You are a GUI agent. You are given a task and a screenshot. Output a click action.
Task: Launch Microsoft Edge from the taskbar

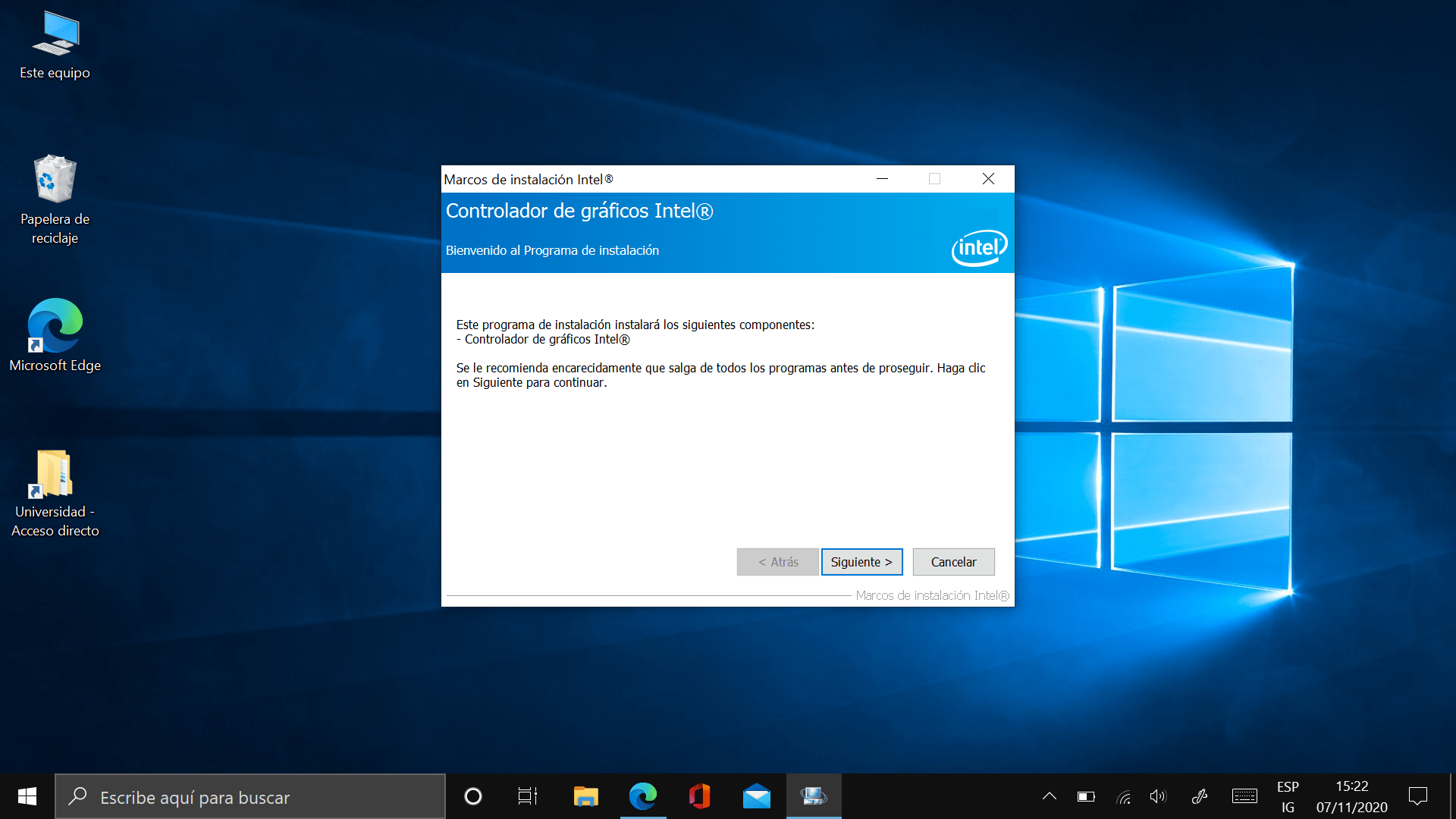pos(643,796)
